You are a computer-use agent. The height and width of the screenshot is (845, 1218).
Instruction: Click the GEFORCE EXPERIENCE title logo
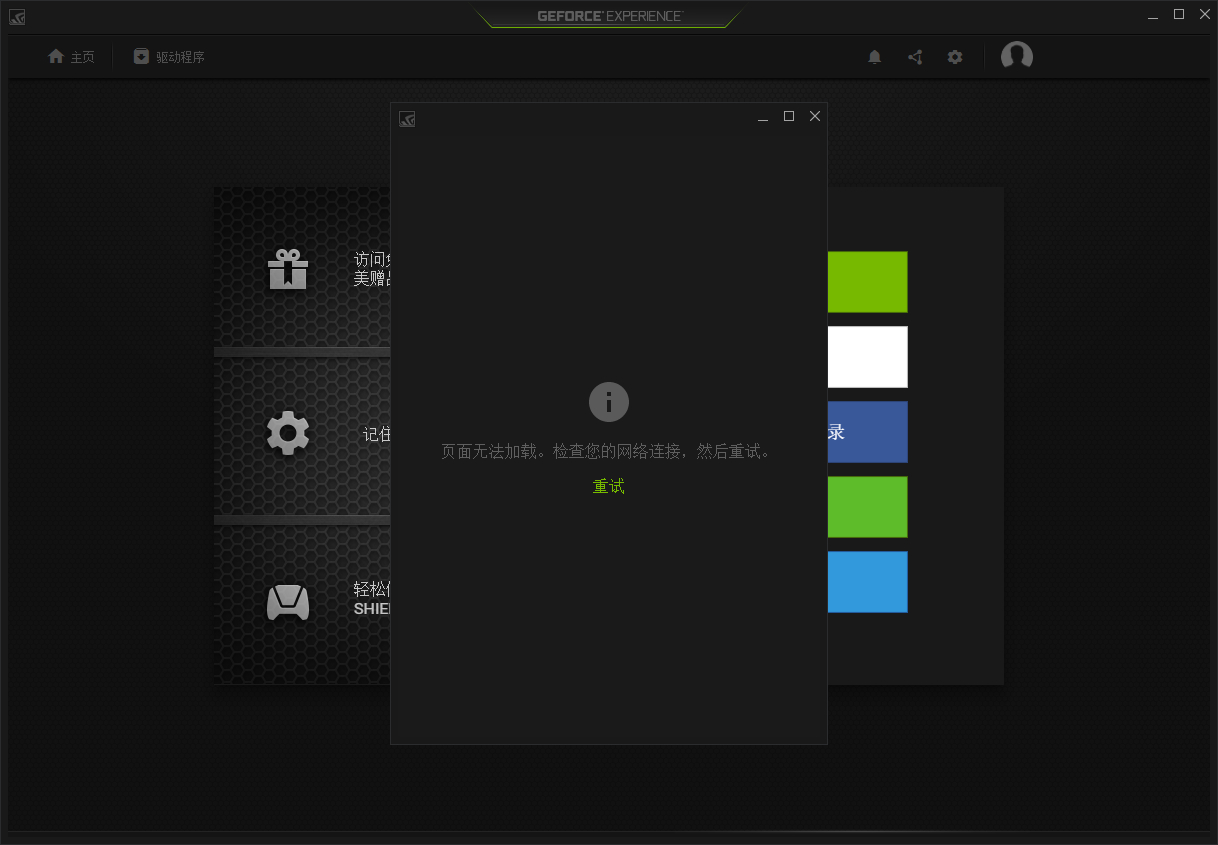[x=609, y=16]
